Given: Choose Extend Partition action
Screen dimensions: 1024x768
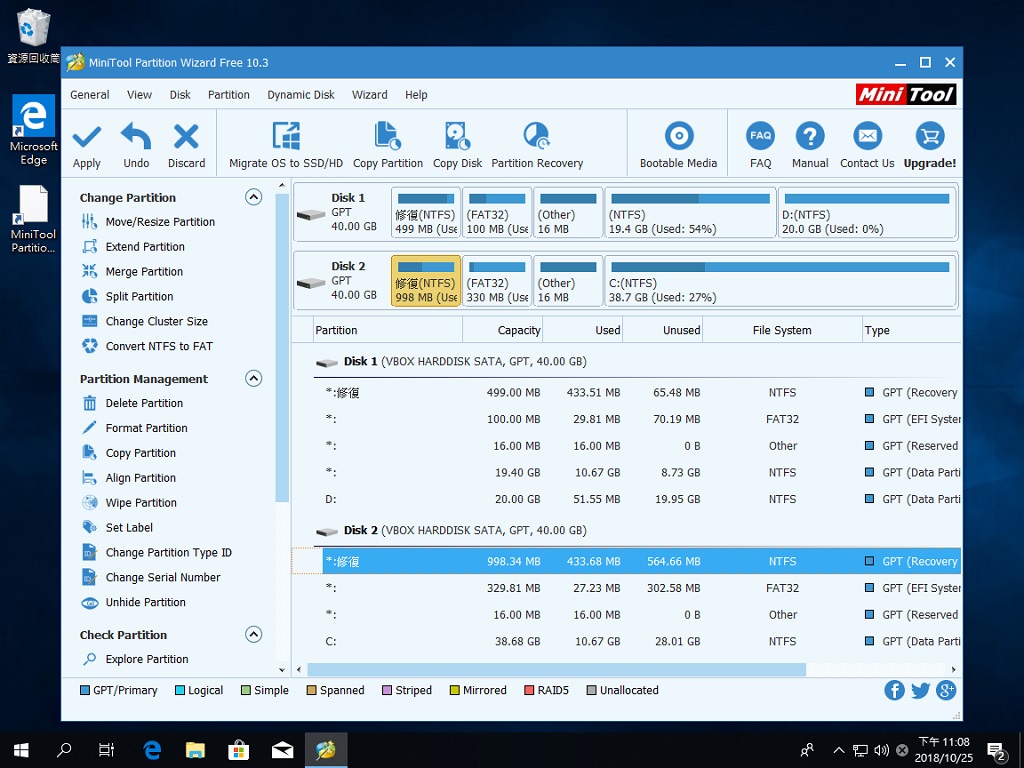Looking at the screenshot, I should coord(145,247).
